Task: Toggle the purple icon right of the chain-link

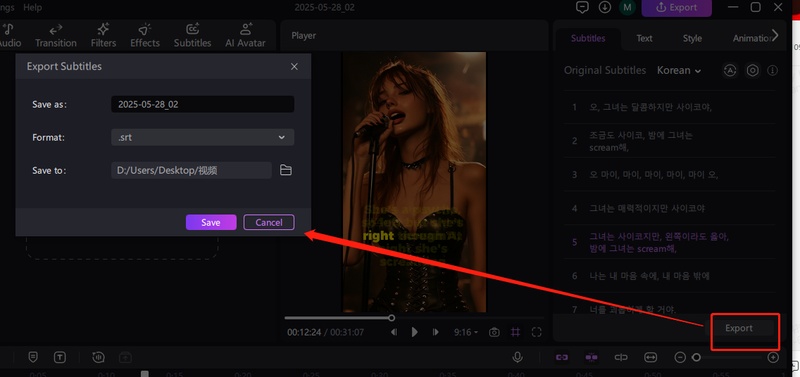Action: (591, 357)
